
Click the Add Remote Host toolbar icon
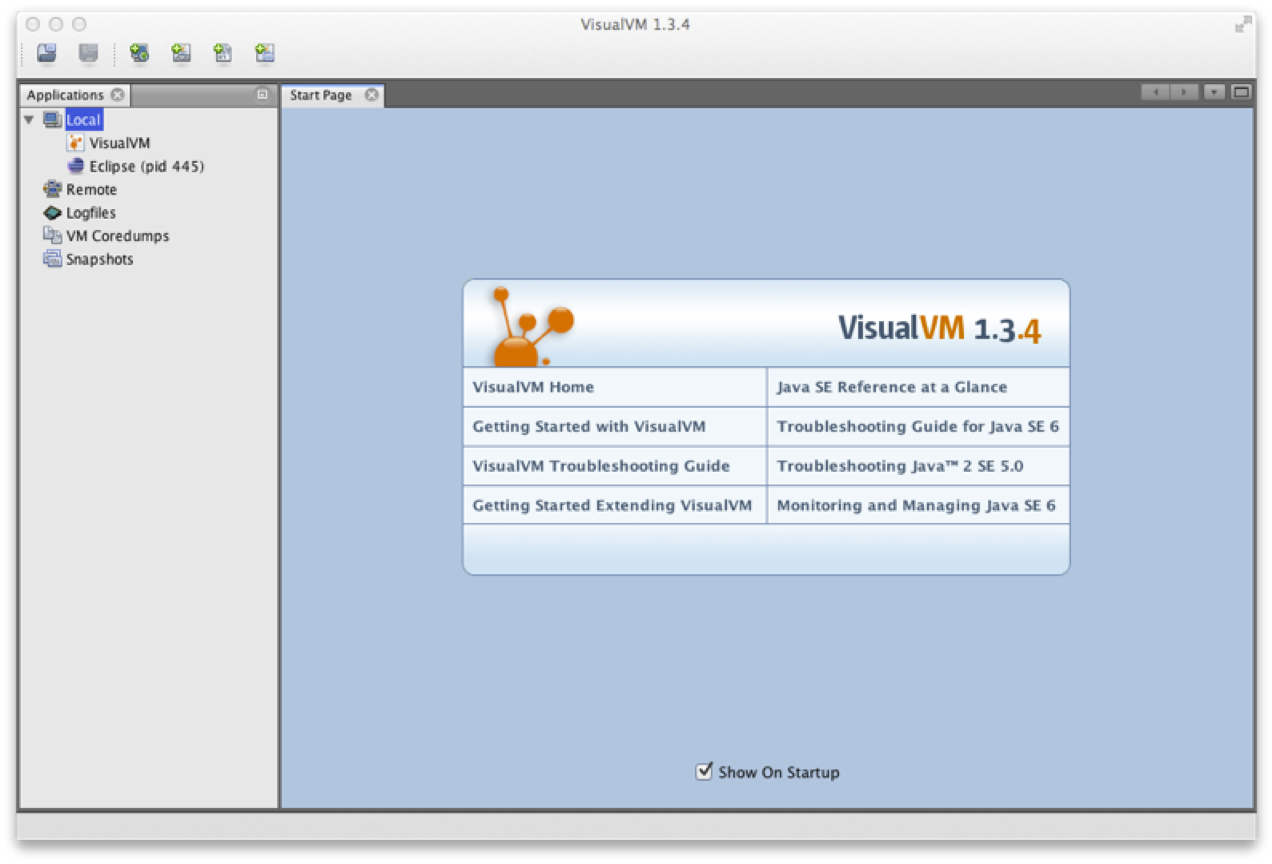(x=139, y=53)
